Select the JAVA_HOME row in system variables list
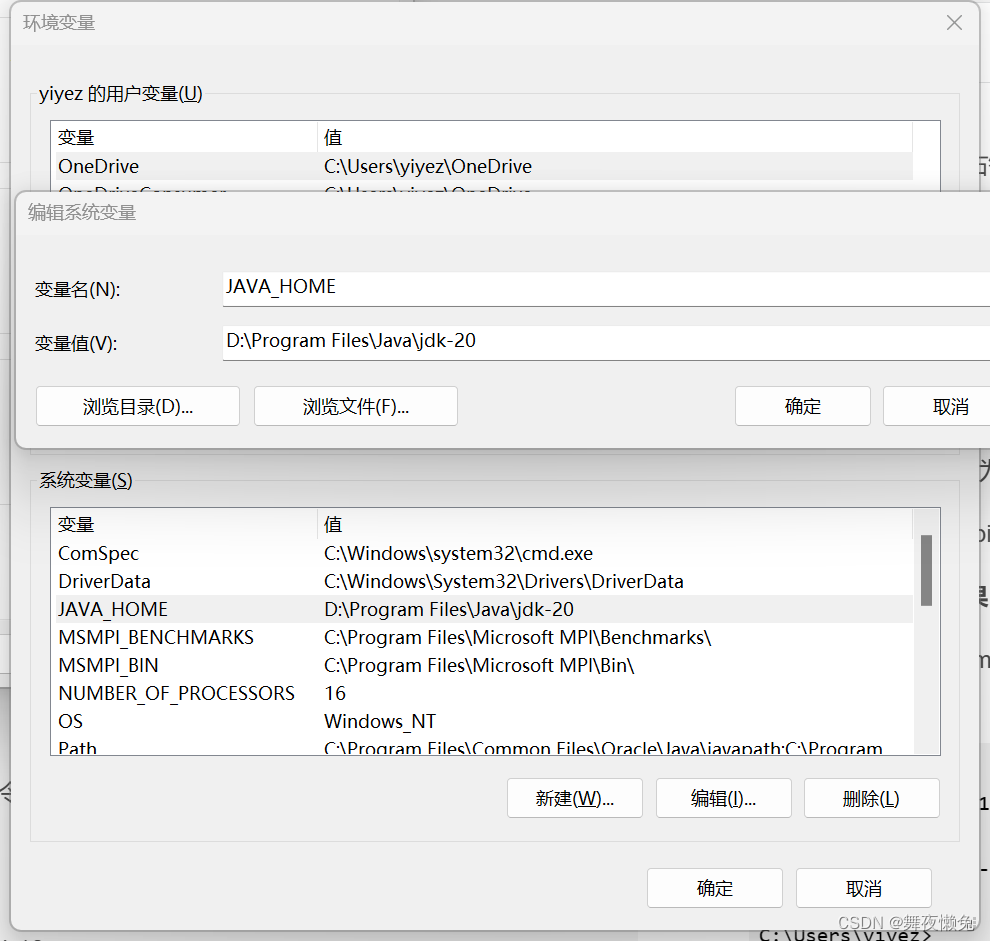990x941 pixels. (x=484, y=609)
